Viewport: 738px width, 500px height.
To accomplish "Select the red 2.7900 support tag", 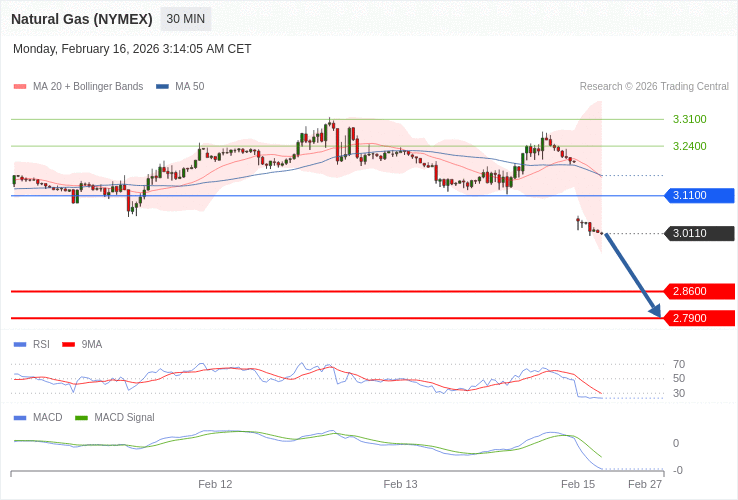I will point(699,318).
